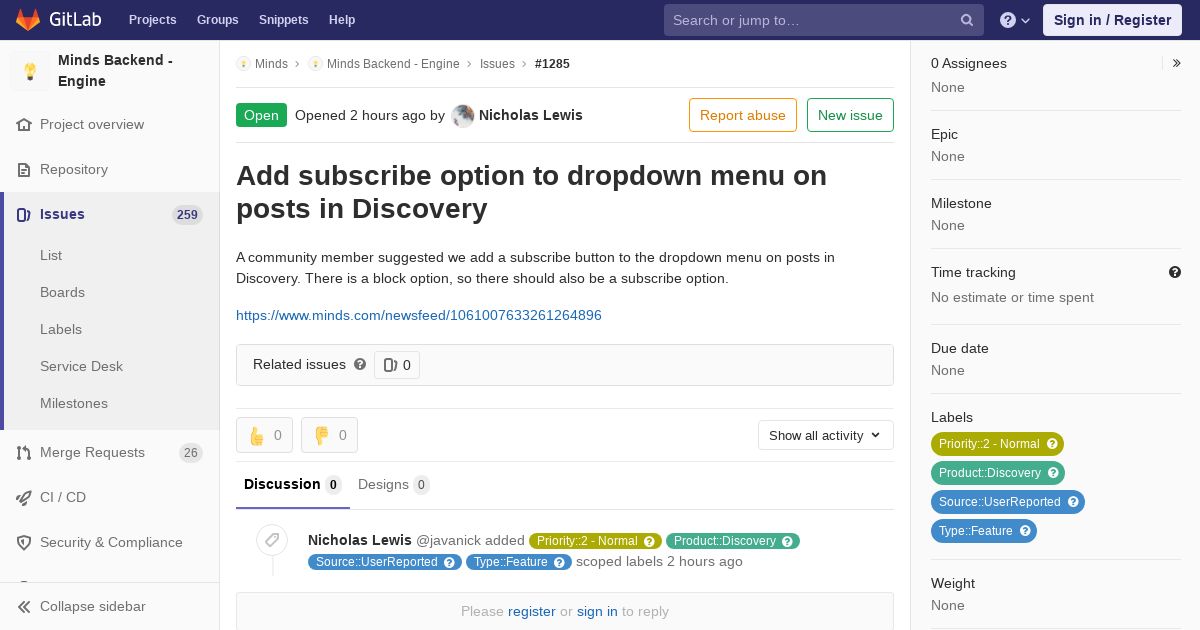Focus the Search or jump to field
Viewport: 1200px width, 630px height.
point(824,20)
